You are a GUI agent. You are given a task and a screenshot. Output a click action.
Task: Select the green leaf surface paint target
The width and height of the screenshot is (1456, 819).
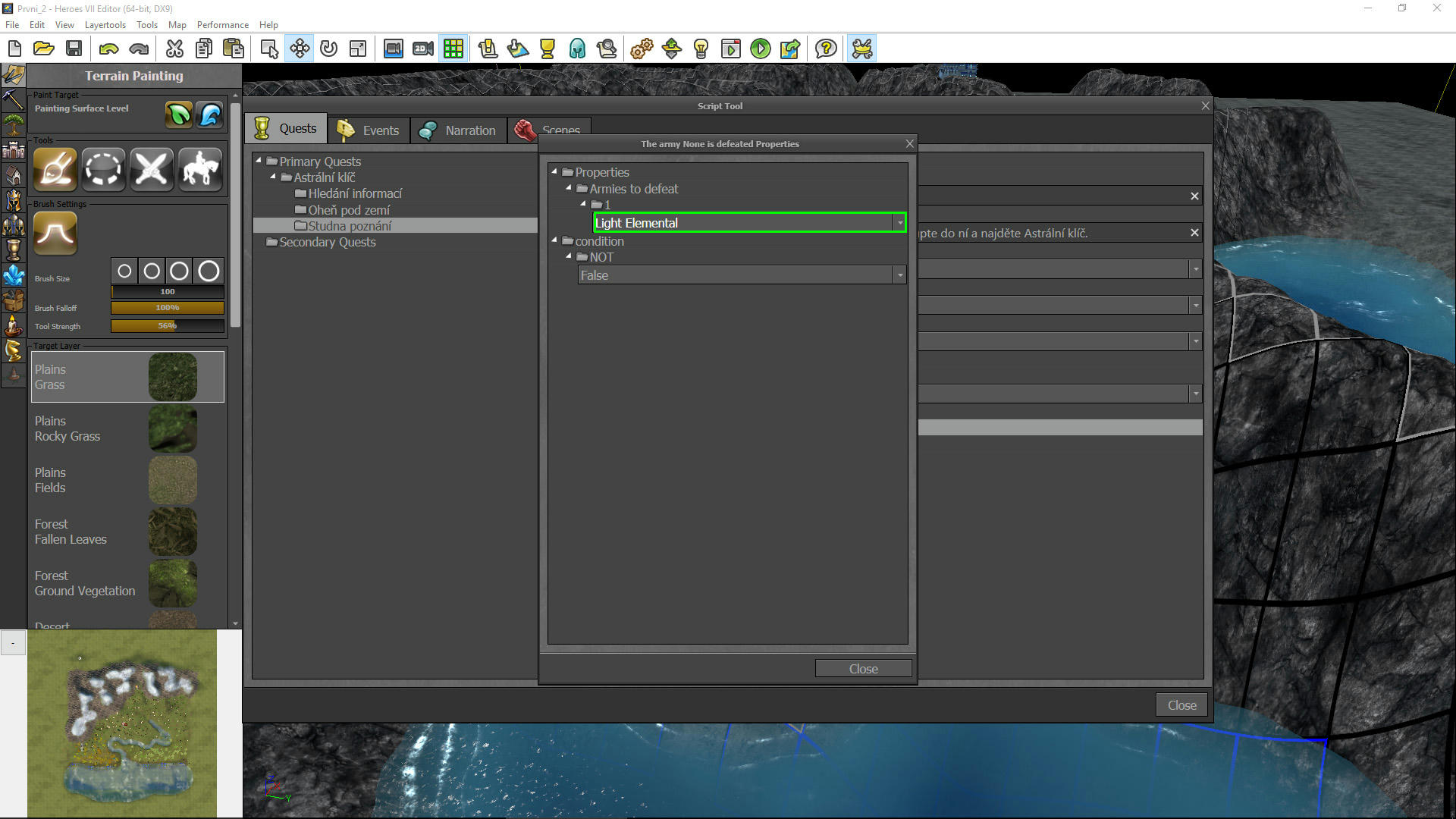pyautogui.click(x=179, y=115)
